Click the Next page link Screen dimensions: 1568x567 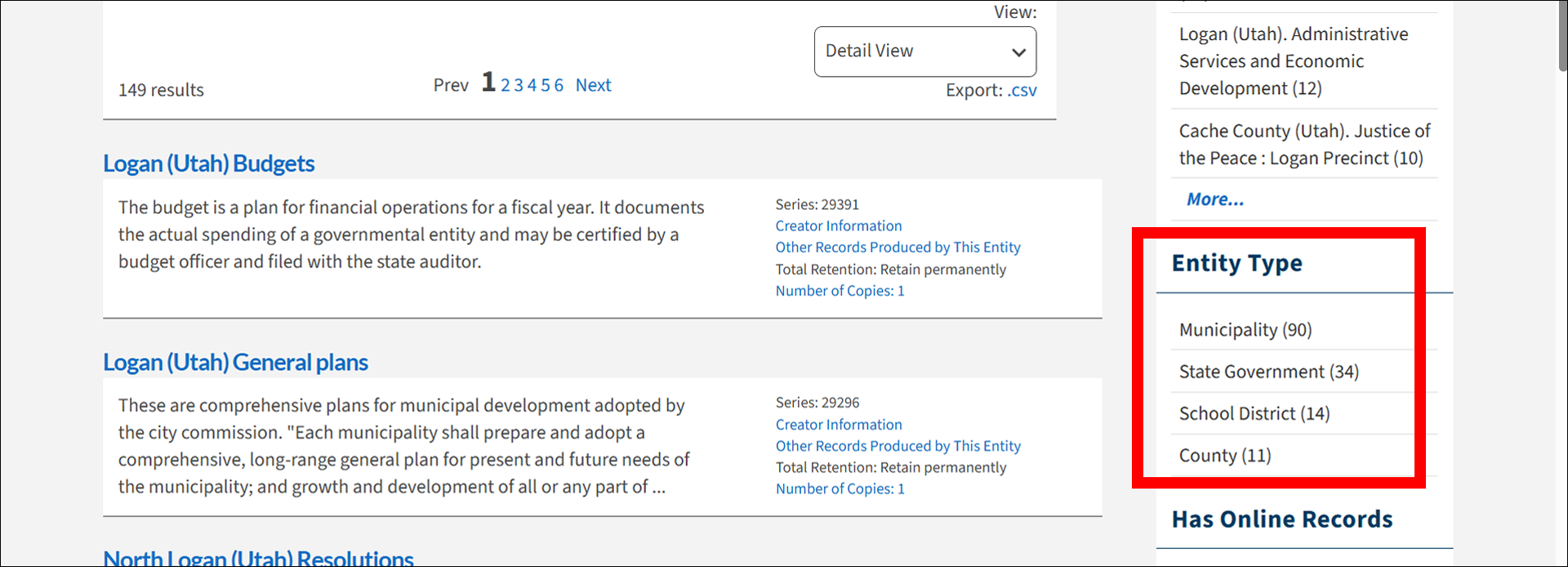pos(593,85)
